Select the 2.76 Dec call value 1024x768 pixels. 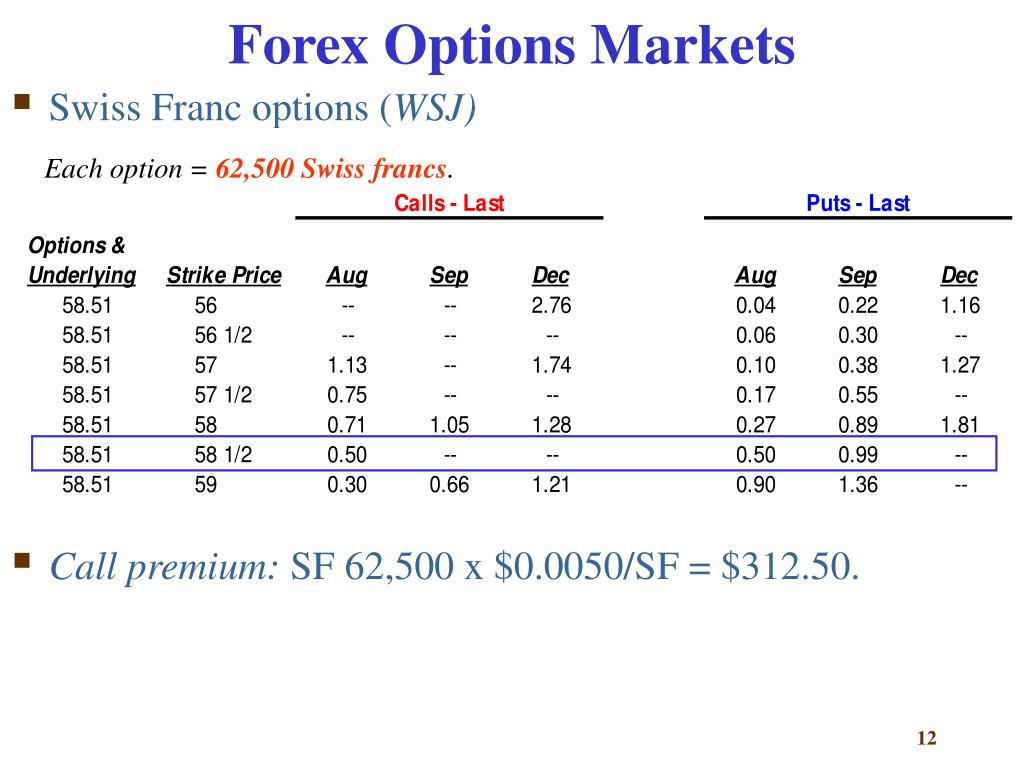tap(551, 306)
